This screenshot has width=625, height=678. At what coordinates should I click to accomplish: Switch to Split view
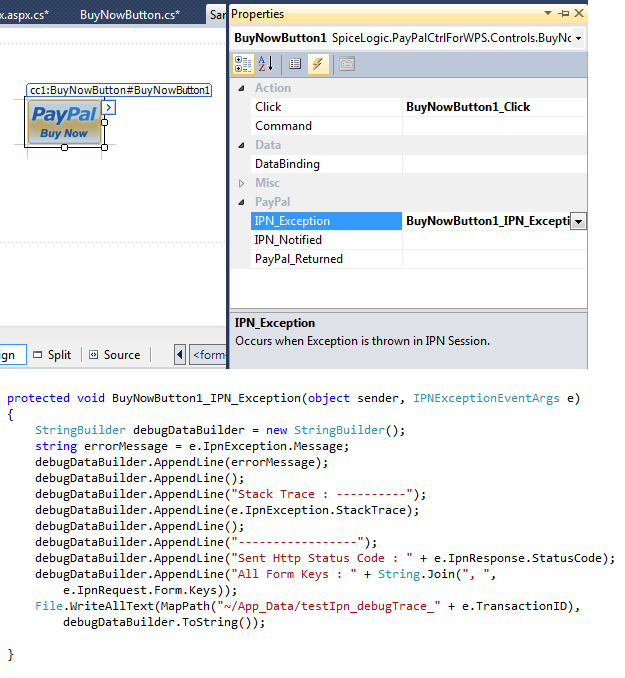pos(52,355)
